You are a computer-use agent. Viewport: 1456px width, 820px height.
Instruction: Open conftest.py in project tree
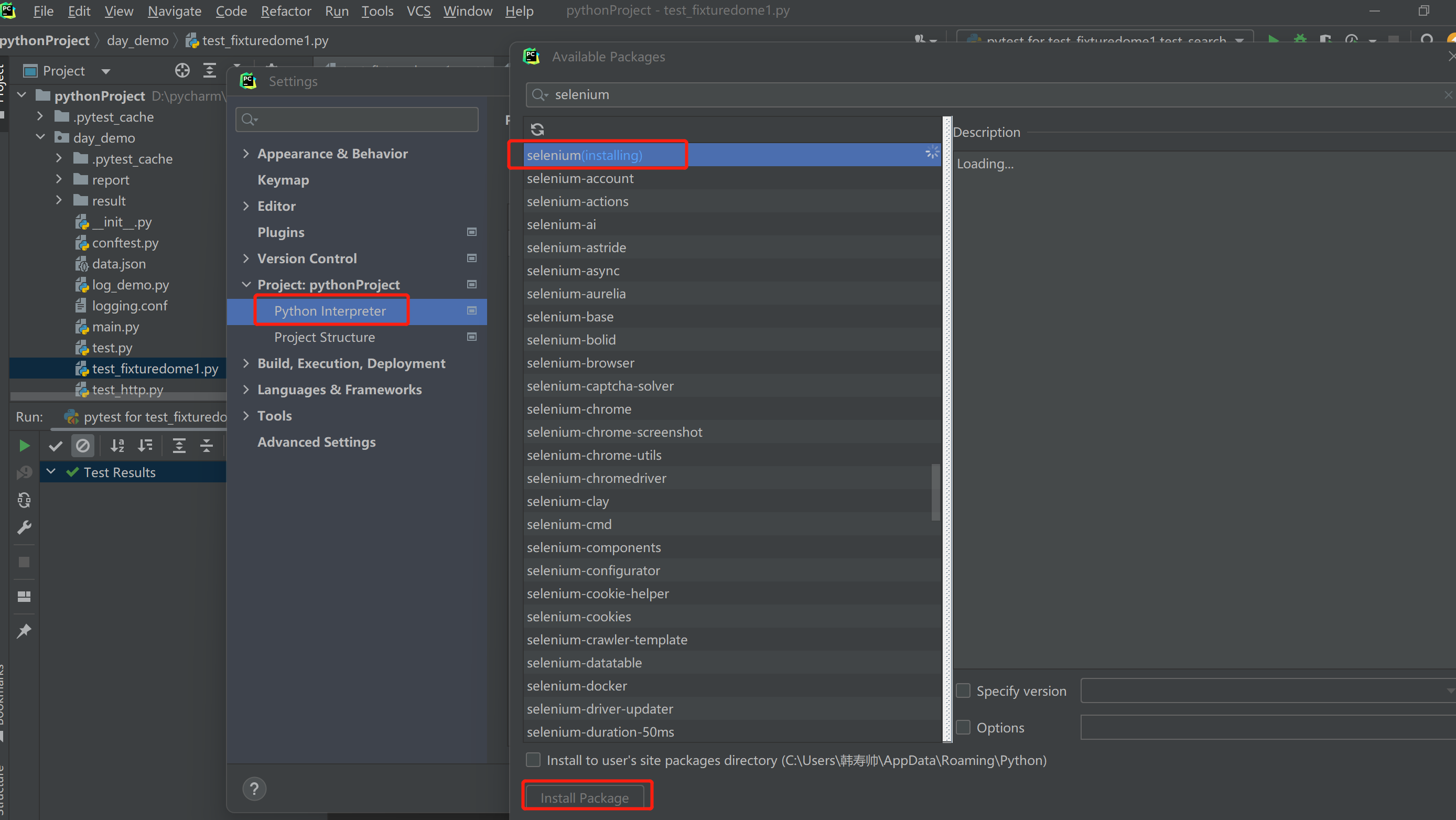tap(125, 243)
